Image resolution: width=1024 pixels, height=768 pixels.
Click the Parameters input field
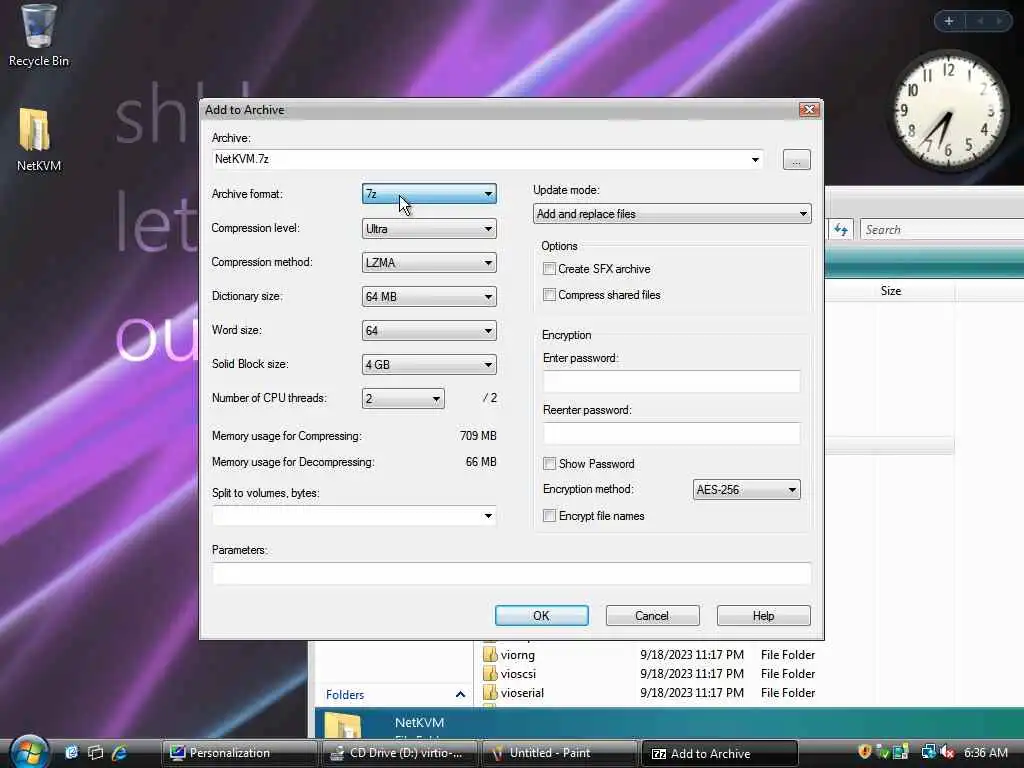(511, 573)
